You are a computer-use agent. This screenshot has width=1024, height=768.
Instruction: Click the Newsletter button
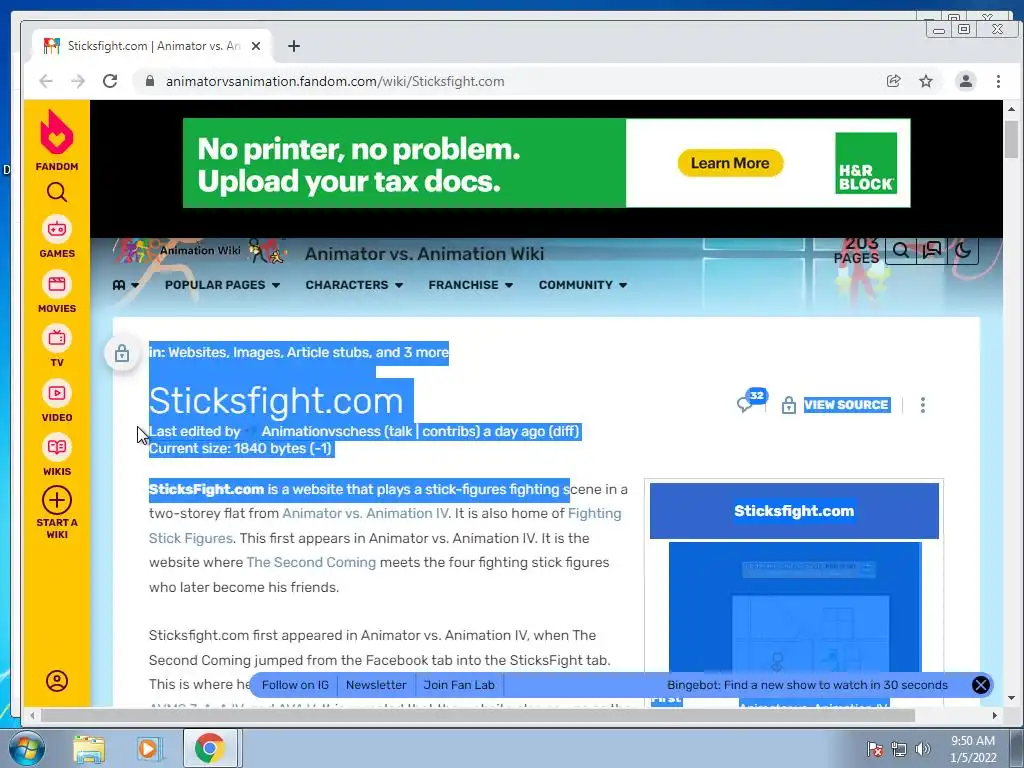tap(376, 685)
